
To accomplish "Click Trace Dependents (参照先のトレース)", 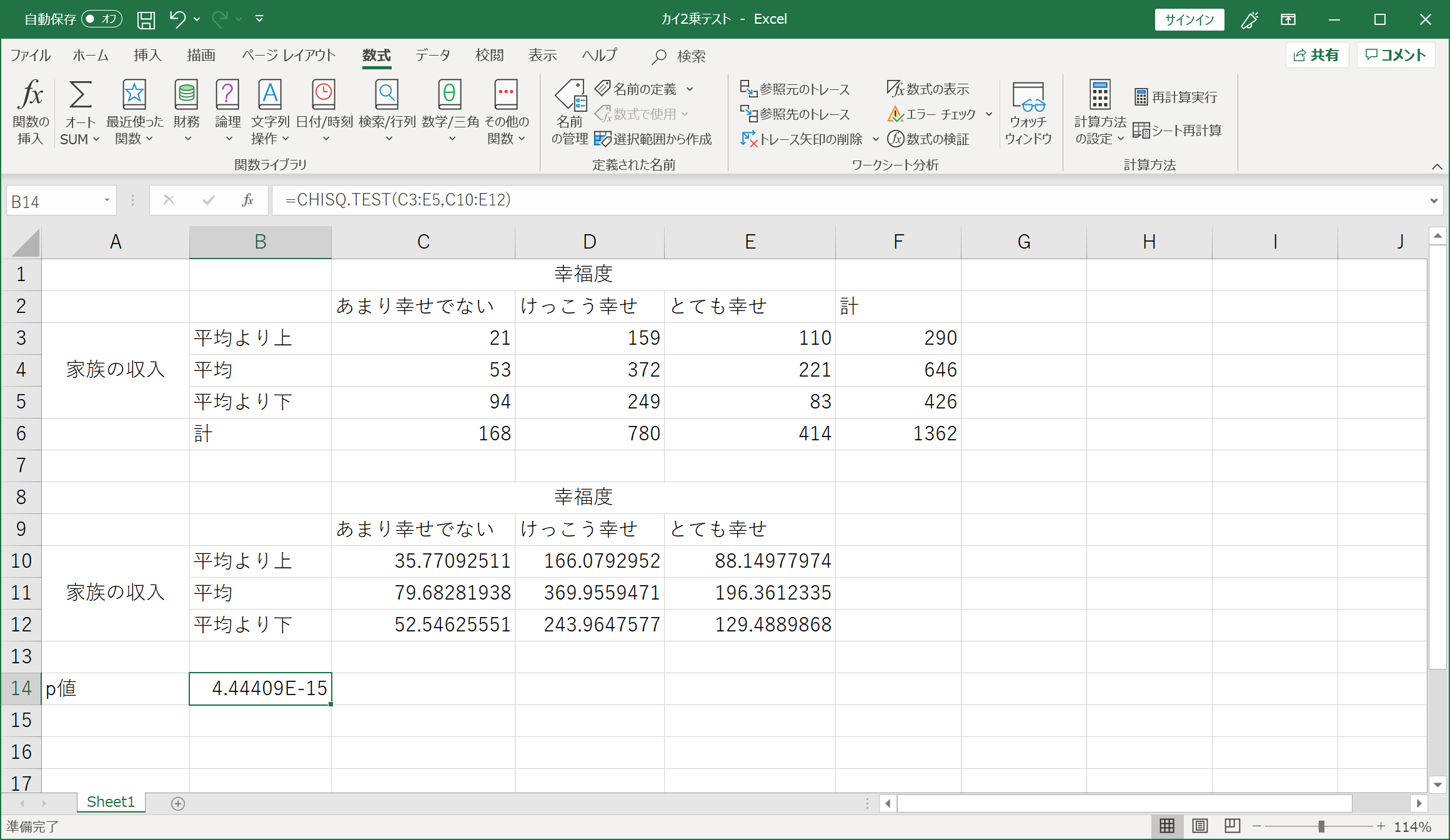I will pyautogui.click(x=795, y=114).
